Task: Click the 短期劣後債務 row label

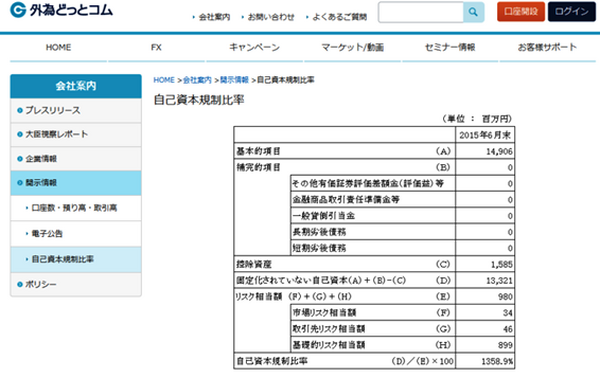Action: click(319, 248)
